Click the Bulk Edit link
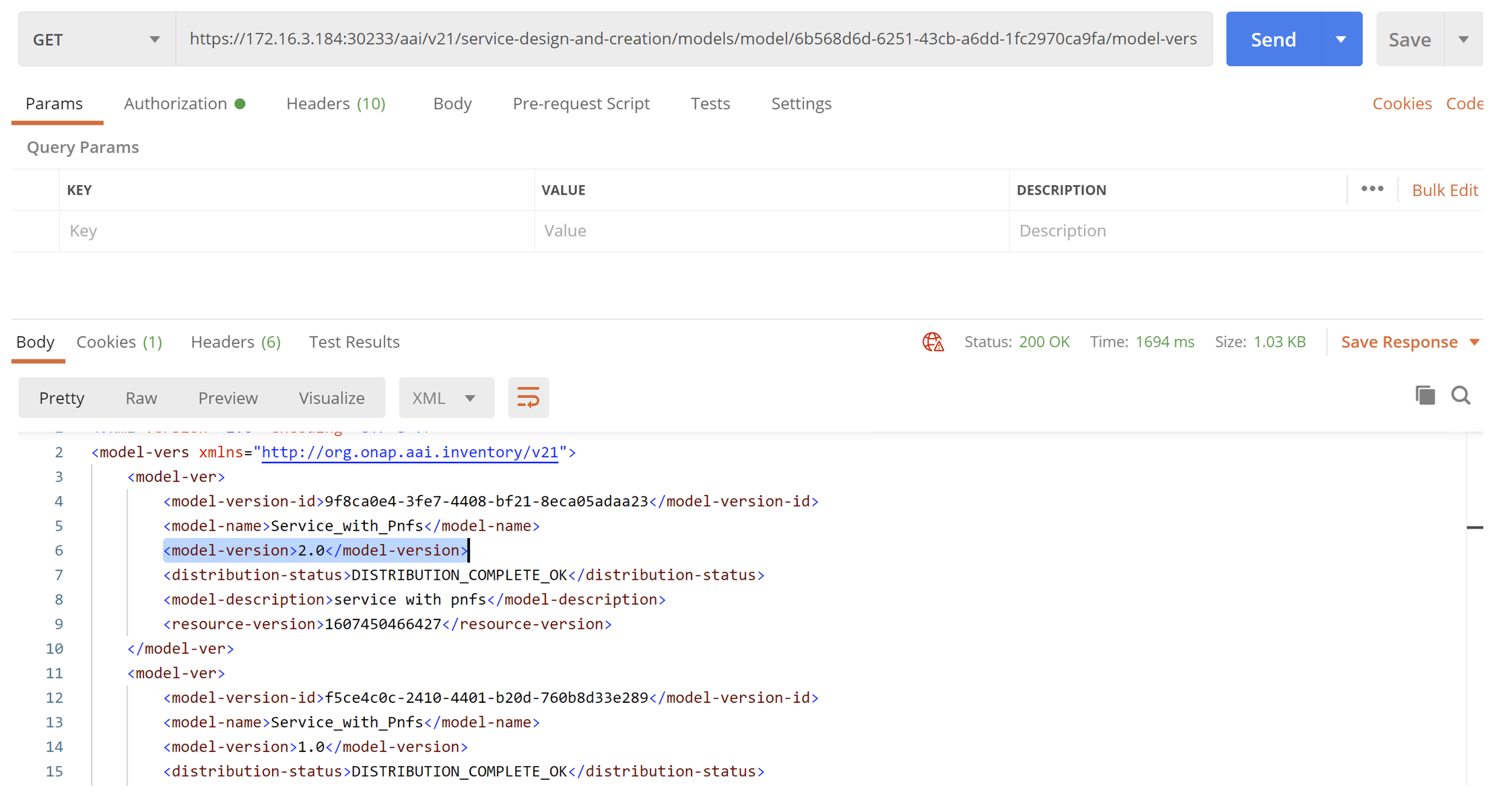The image size is (1490, 812). pyautogui.click(x=1445, y=190)
